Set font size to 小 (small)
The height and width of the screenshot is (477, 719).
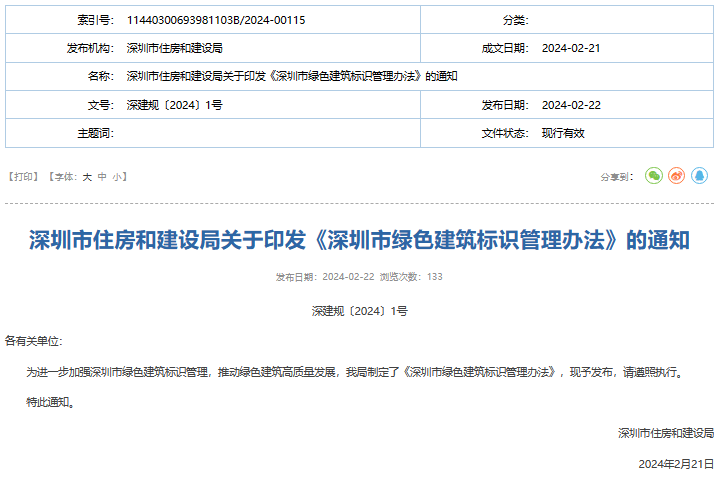(116, 177)
